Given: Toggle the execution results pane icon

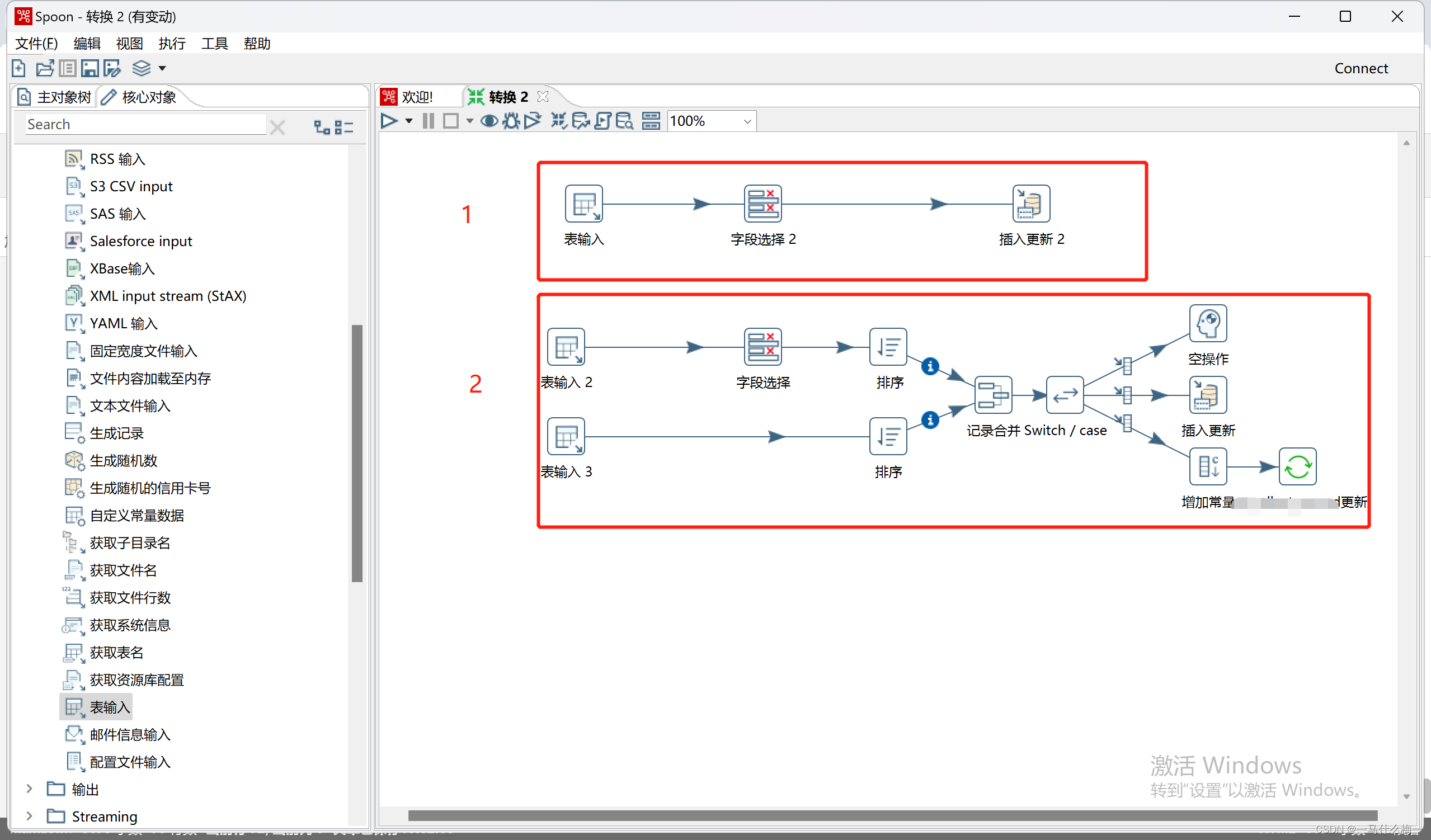Looking at the screenshot, I should (651, 121).
